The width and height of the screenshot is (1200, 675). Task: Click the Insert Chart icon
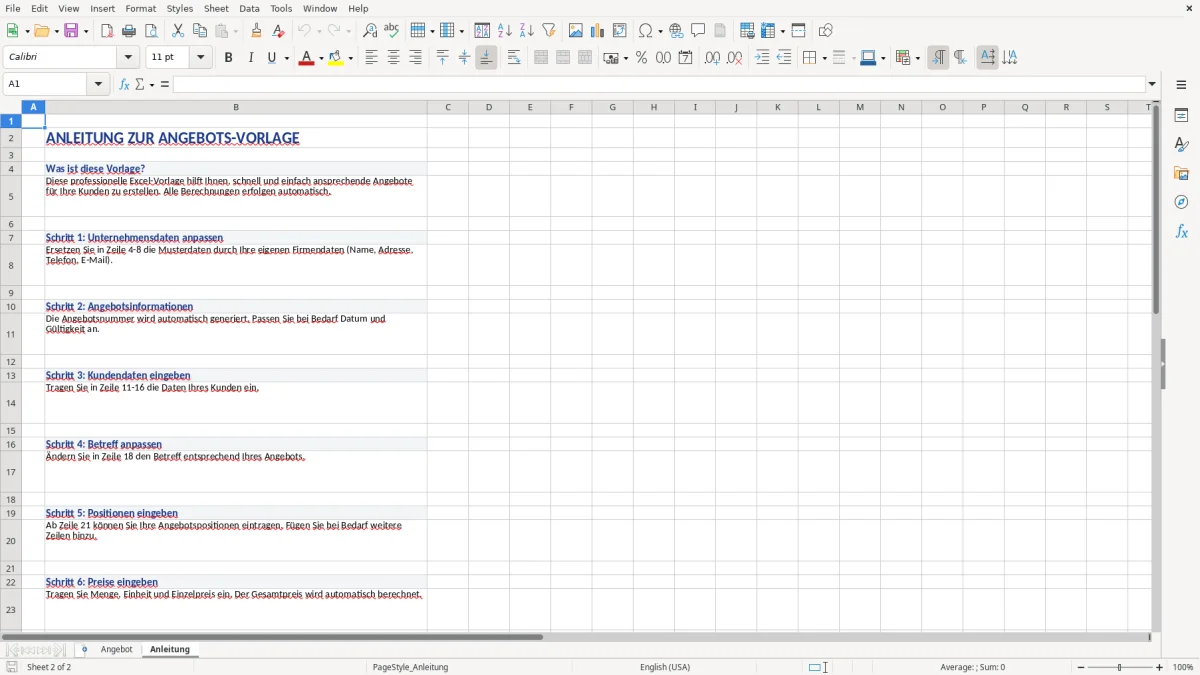click(x=598, y=31)
